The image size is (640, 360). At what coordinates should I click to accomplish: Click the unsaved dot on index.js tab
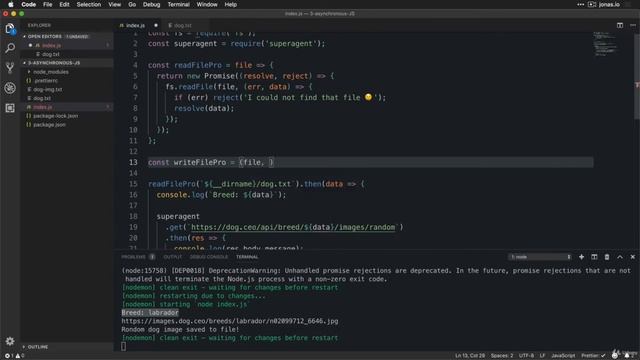(x=156, y=25)
